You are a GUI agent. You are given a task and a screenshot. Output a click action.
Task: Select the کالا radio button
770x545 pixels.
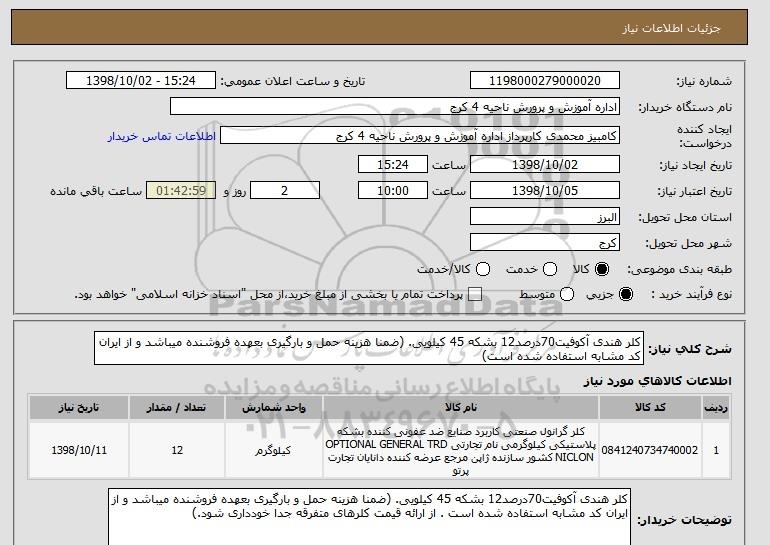(x=602, y=269)
